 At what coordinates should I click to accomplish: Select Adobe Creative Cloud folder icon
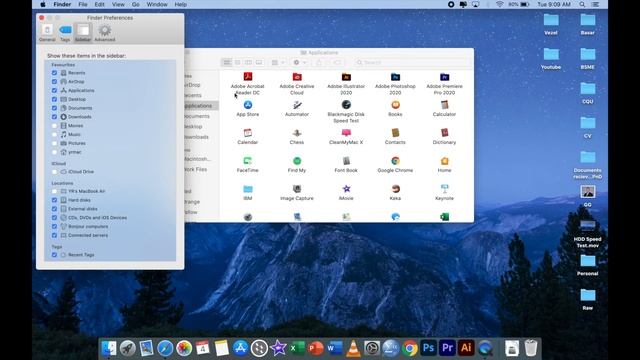[x=297, y=77]
